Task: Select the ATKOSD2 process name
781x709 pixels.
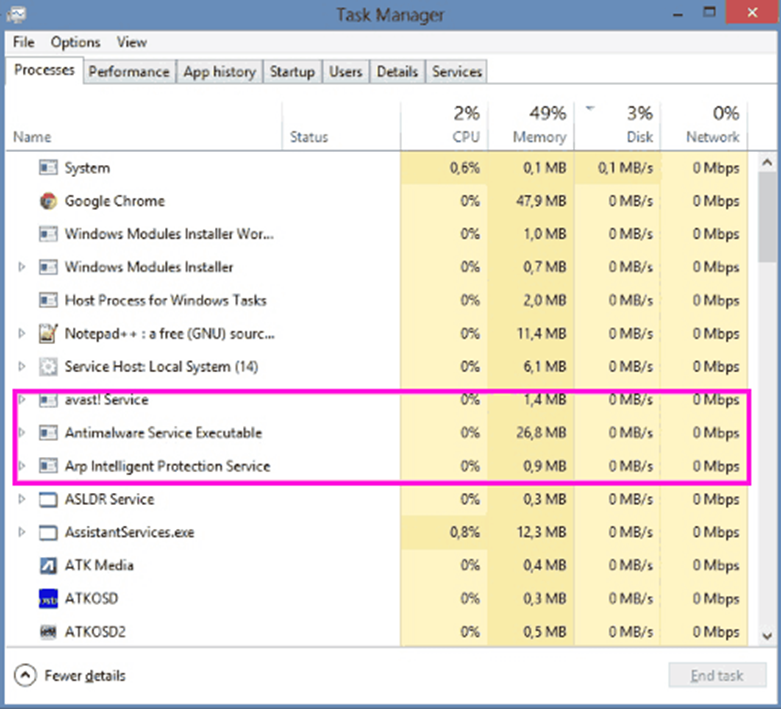Action: pos(95,632)
